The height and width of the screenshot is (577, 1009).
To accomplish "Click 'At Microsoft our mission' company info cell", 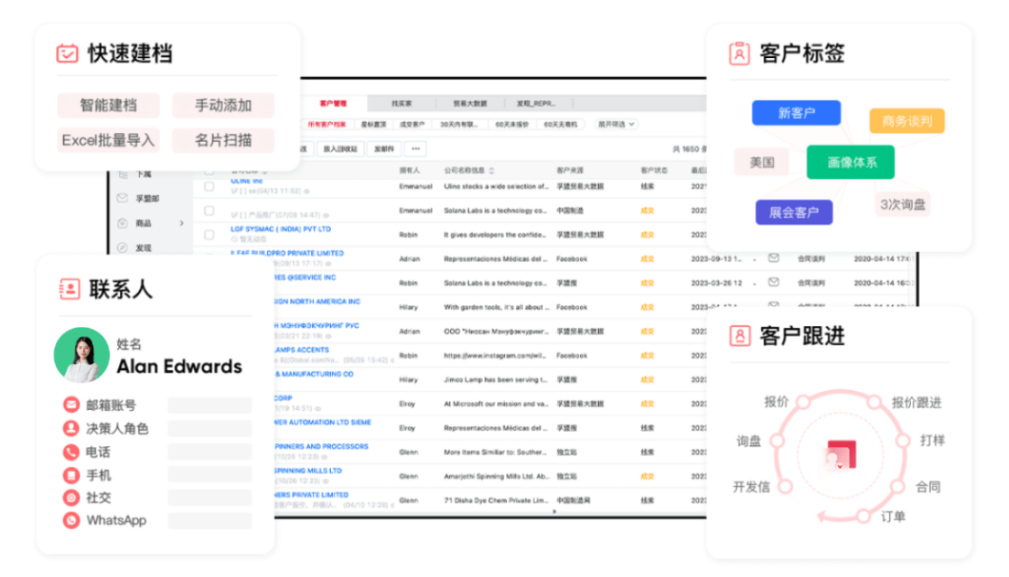I will tap(496, 404).
